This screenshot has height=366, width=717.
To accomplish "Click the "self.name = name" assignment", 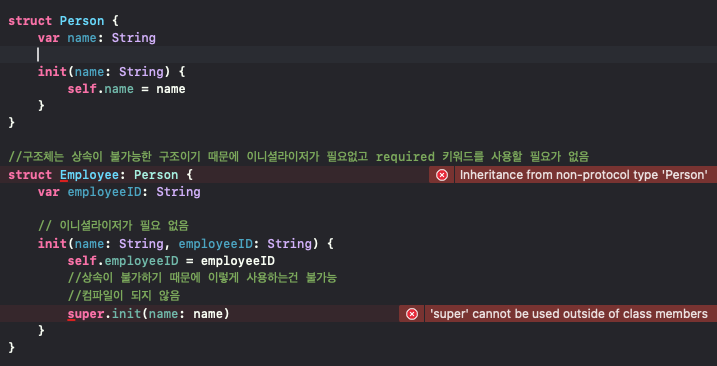I will tap(127, 89).
